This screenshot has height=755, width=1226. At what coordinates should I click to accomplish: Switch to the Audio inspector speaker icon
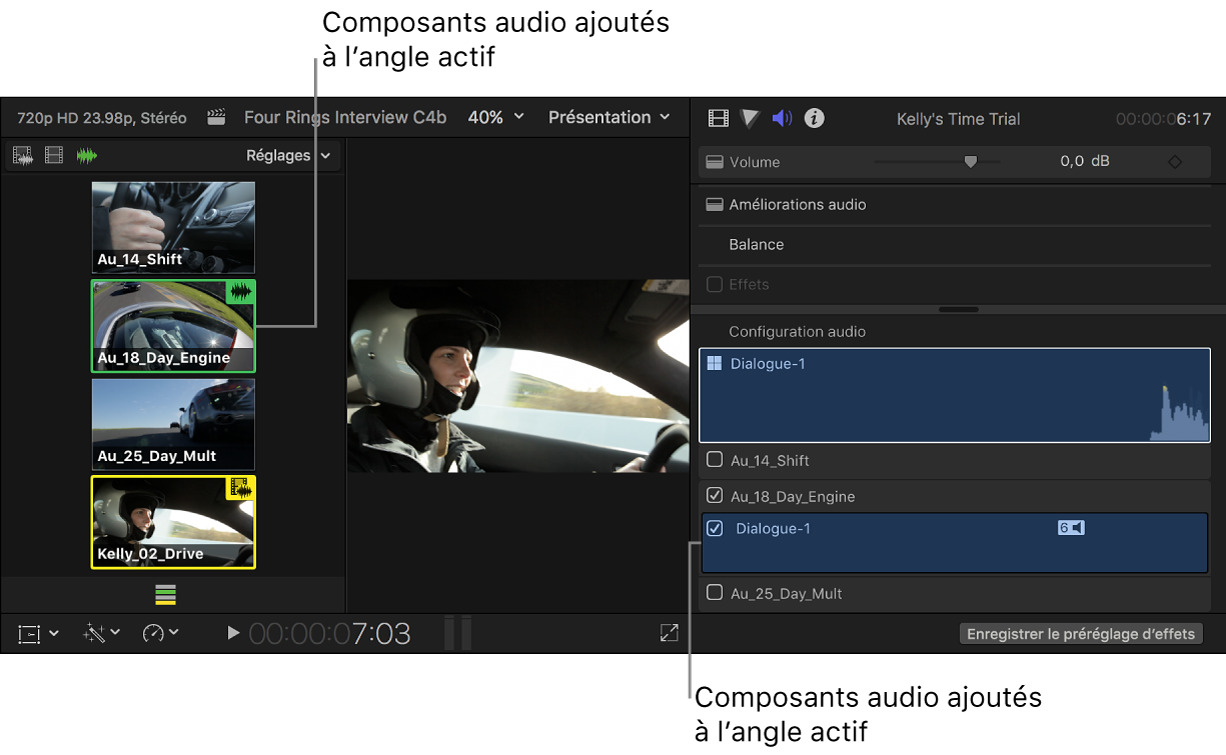[781, 118]
